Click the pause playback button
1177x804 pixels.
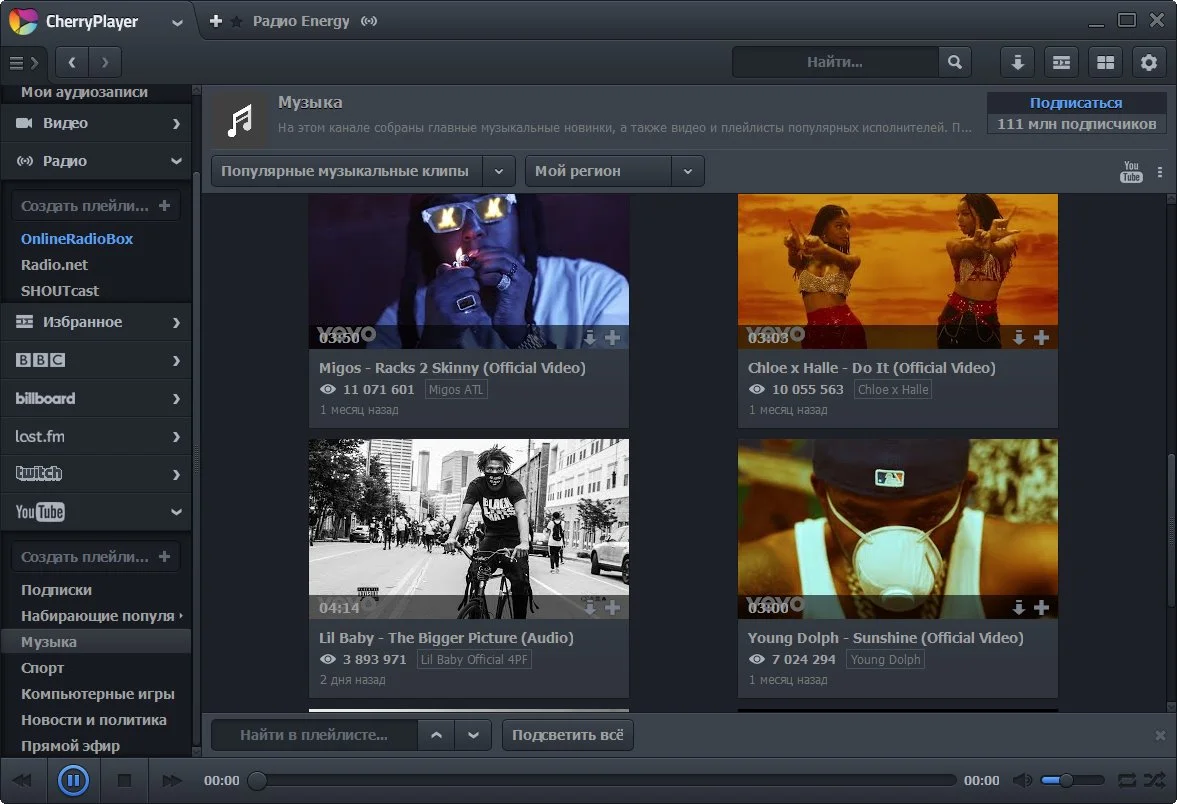(74, 780)
